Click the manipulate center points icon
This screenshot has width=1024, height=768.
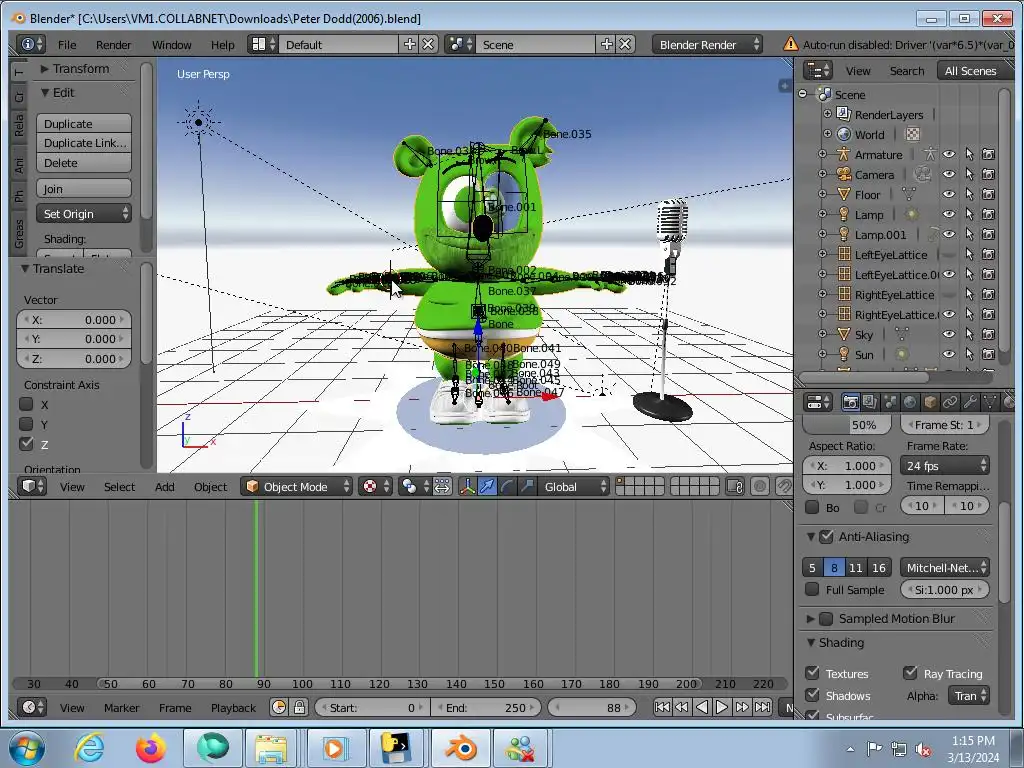(x=442, y=487)
